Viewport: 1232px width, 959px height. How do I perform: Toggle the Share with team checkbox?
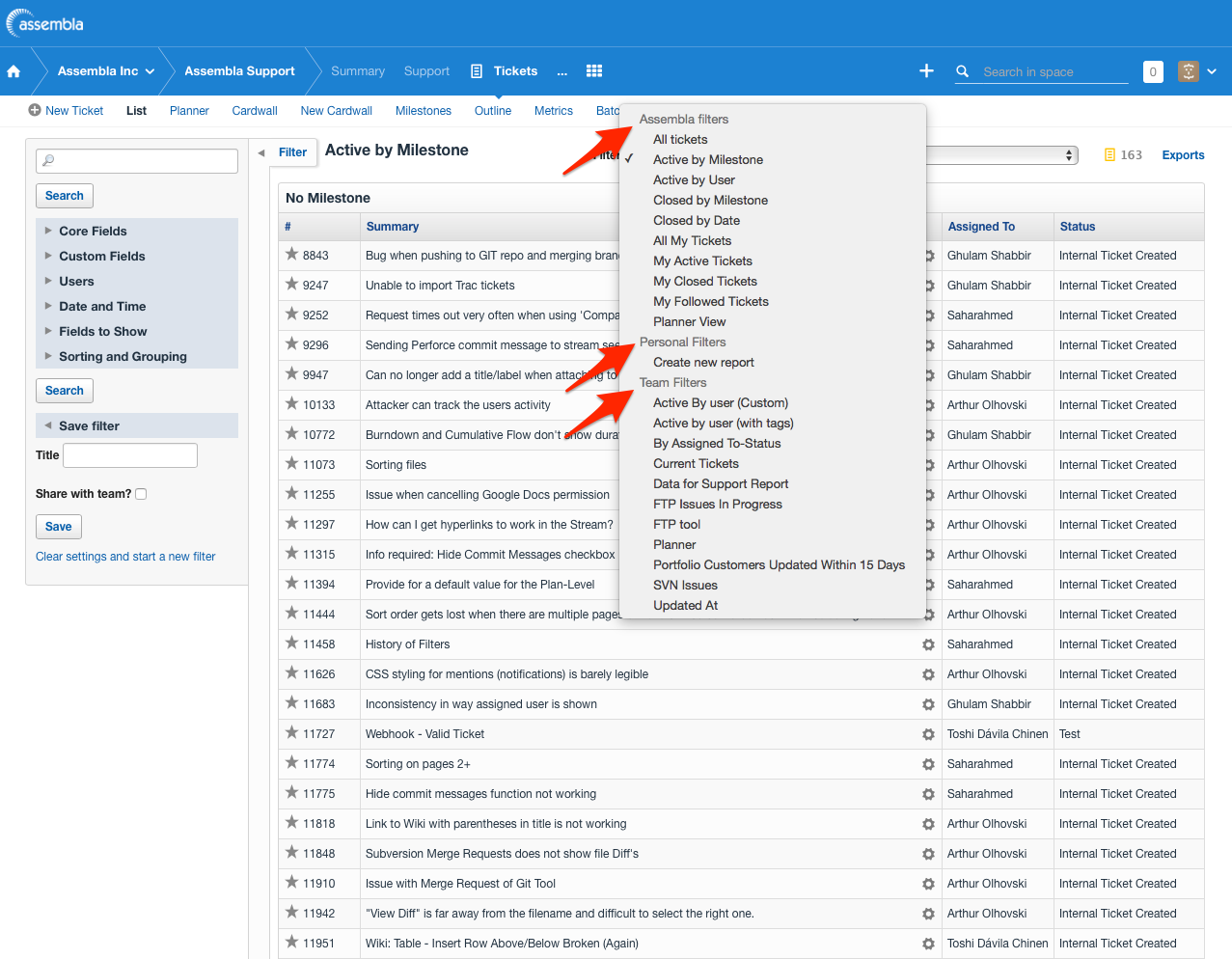click(x=141, y=494)
